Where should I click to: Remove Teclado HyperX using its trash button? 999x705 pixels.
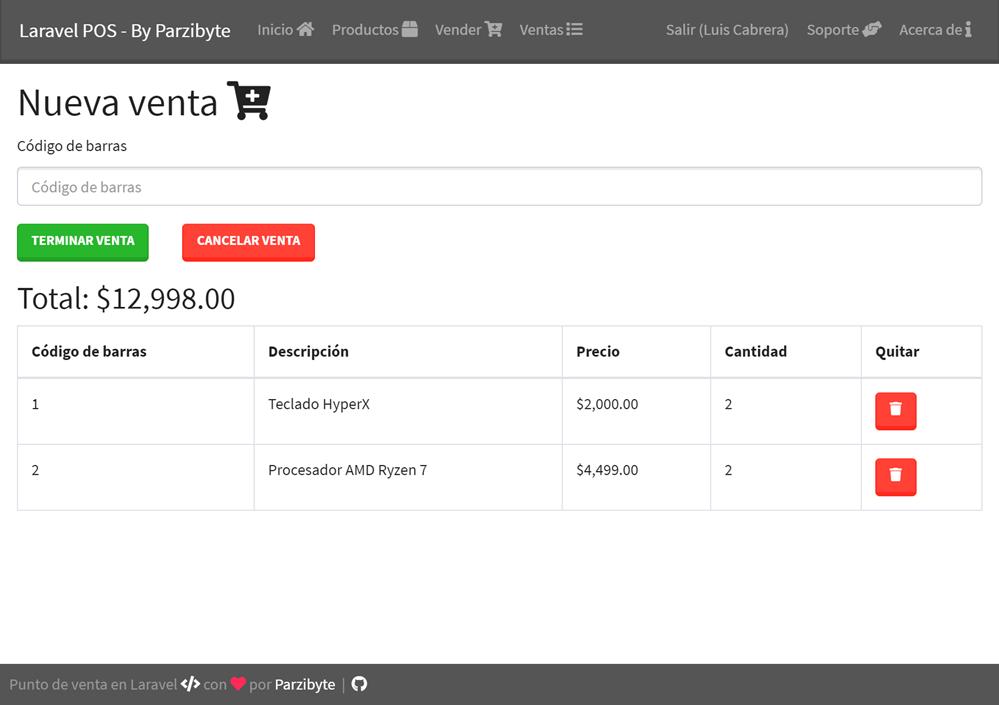(894, 410)
